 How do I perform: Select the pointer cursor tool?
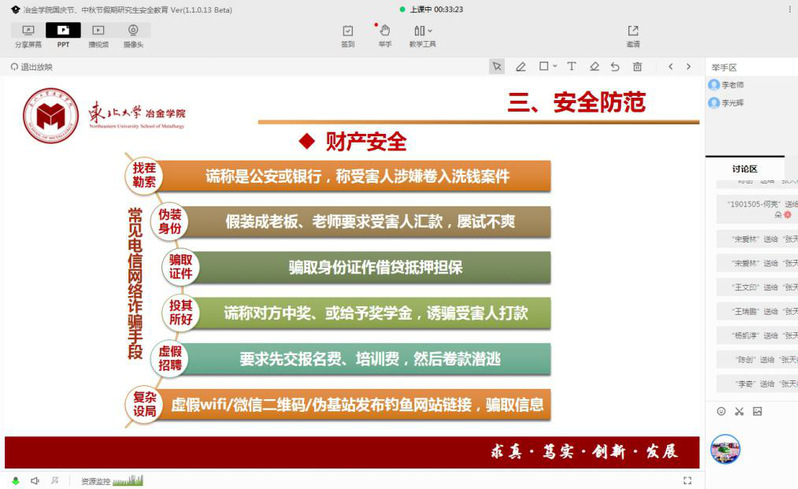496,67
